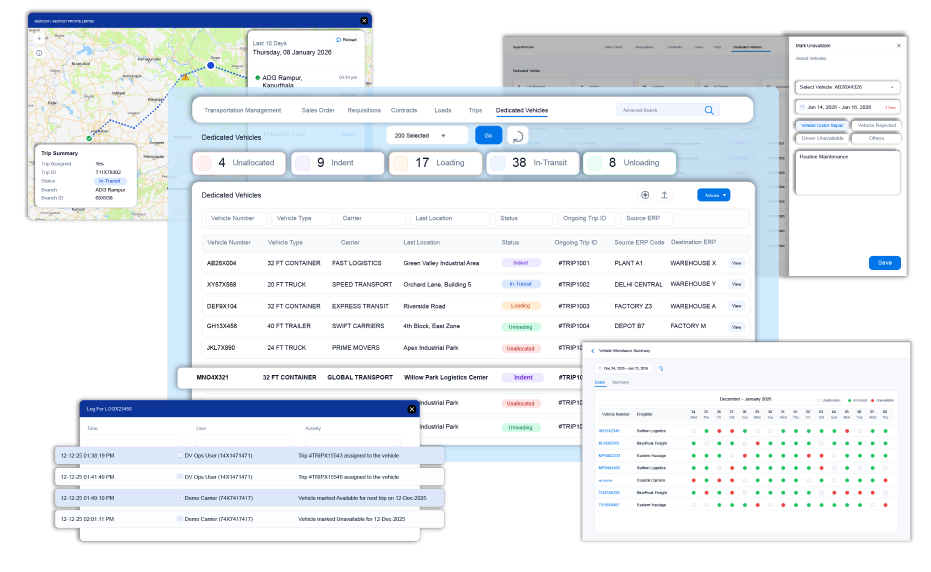This screenshot has height=572, width=931.
Task: Click the map info circle icon
Action: pyautogui.click(x=39, y=52)
